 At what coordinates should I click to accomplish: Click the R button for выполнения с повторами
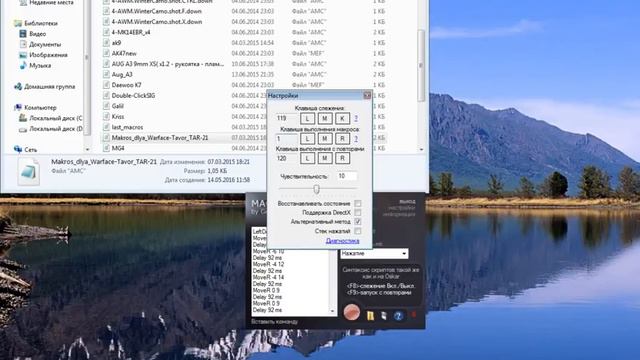pyautogui.click(x=342, y=158)
